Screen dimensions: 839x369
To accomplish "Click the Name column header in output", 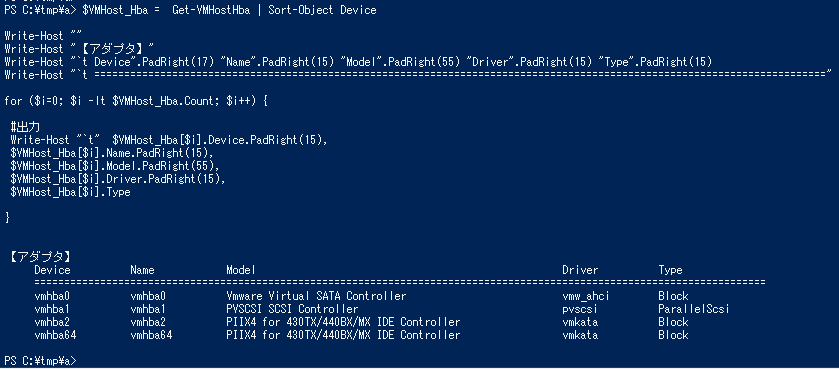I will [x=142, y=270].
